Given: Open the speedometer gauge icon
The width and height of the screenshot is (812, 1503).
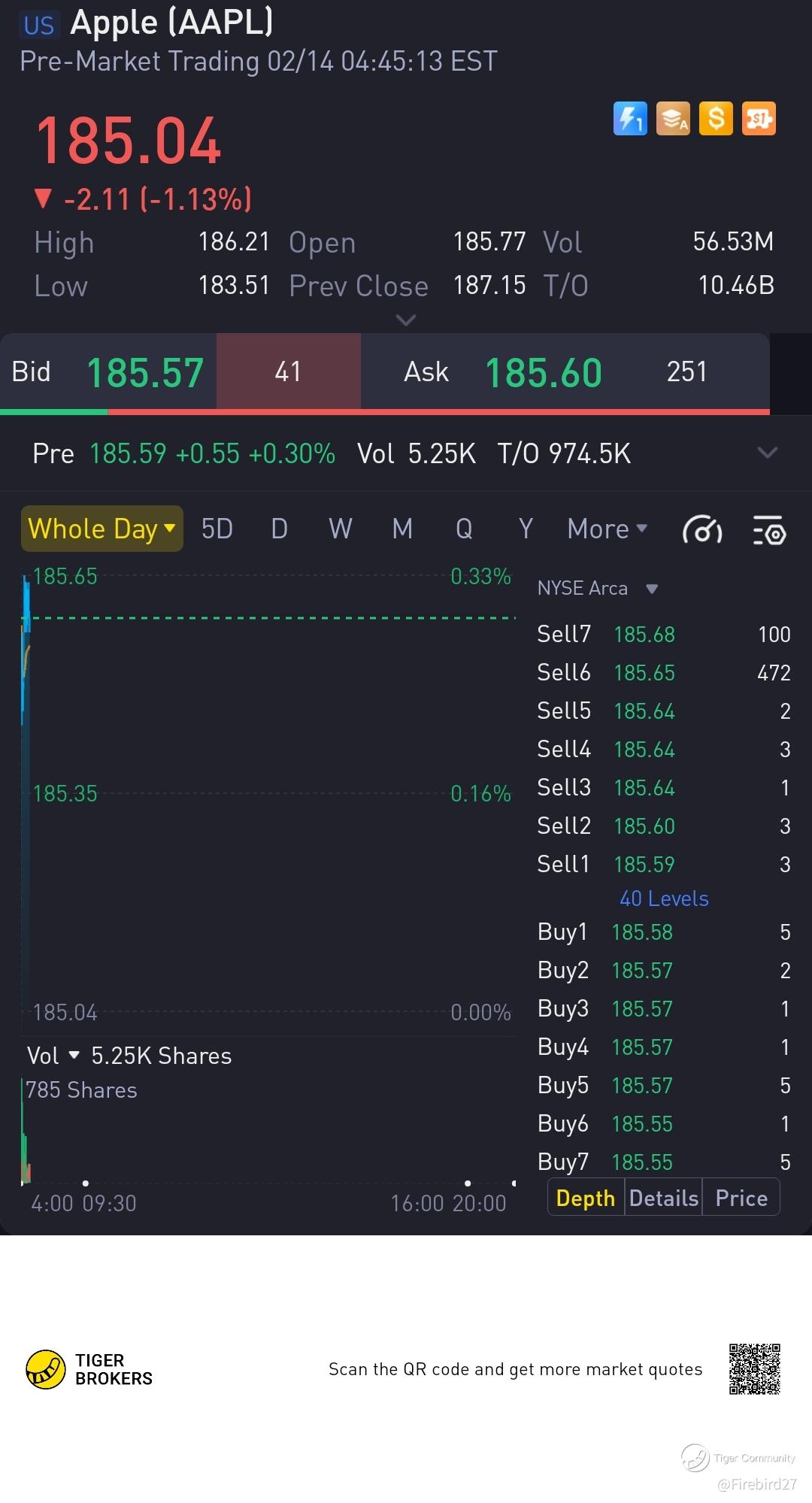Looking at the screenshot, I should point(702,530).
